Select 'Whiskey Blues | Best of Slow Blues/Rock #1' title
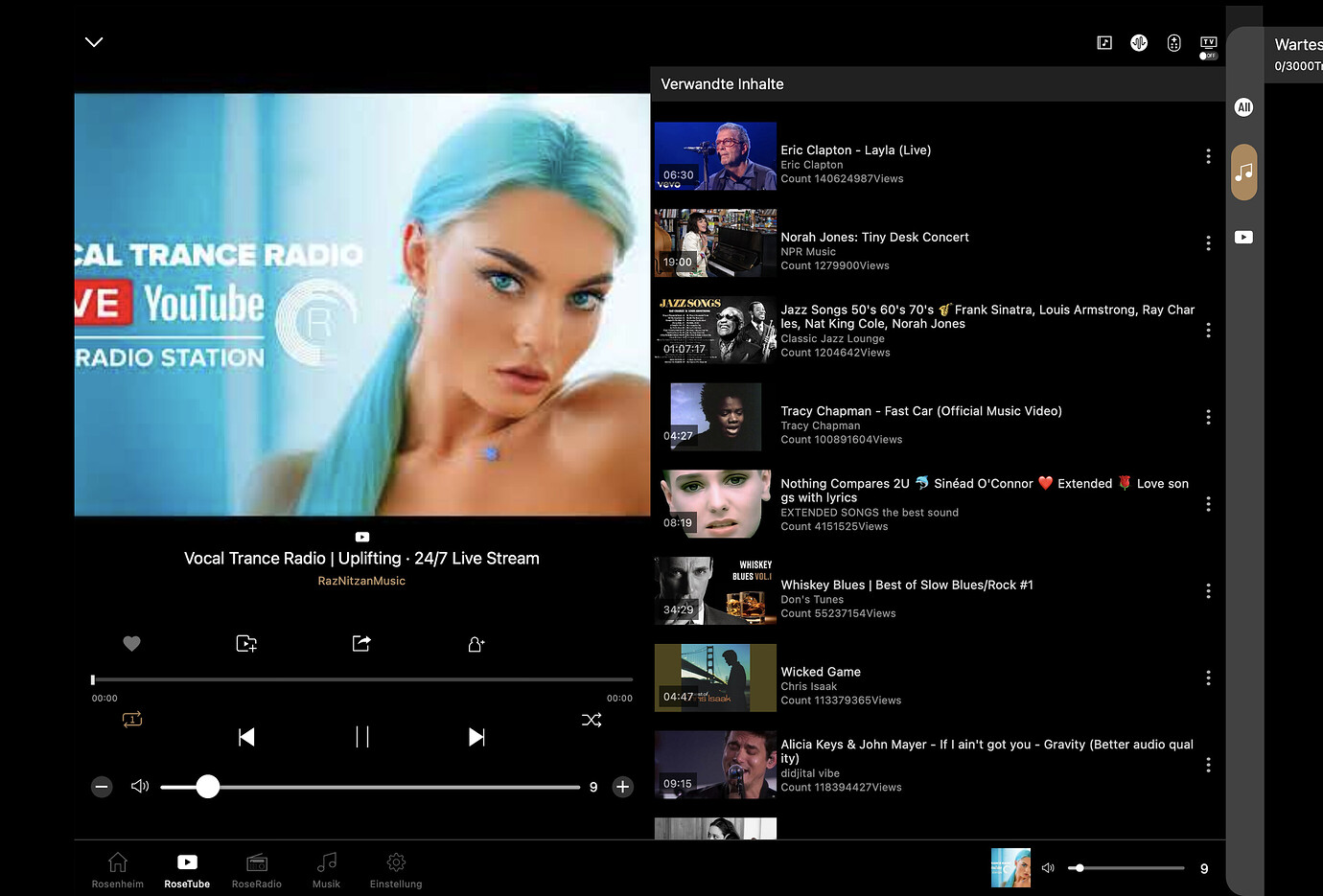Image resolution: width=1323 pixels, height=896 pixels. (x=907, y=585)
